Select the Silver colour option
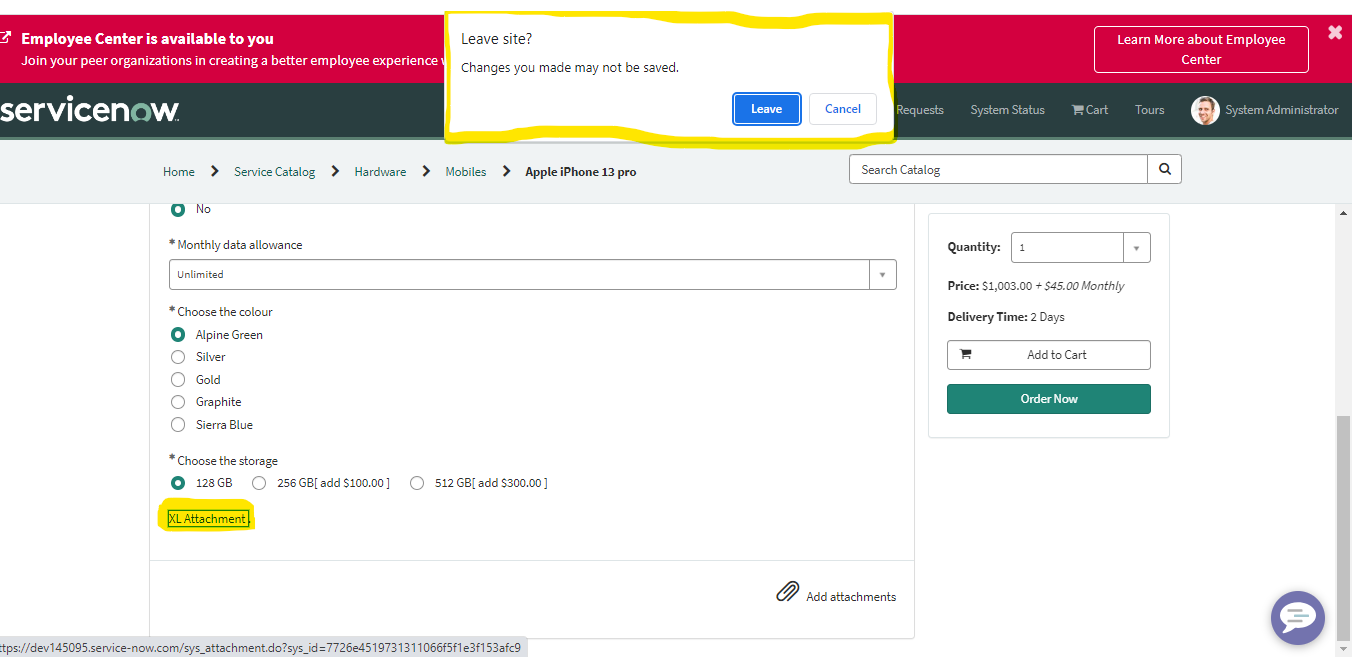This screenshot has height=657, width=1352. tap(178, 357)
